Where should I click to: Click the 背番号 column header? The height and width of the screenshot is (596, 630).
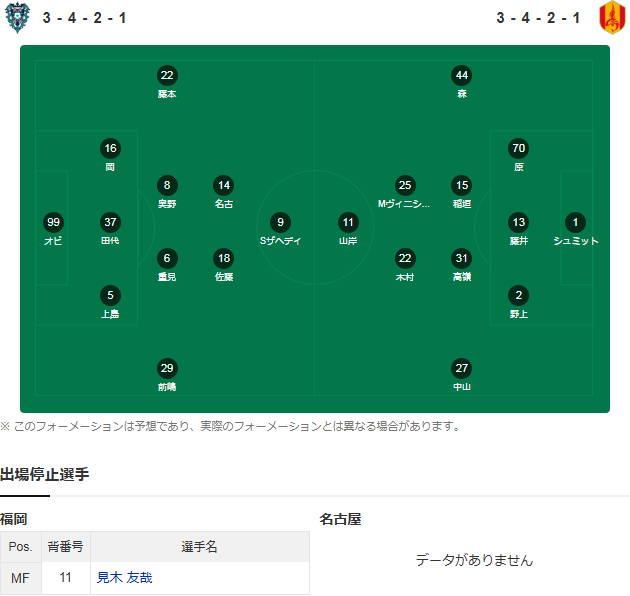(64, 547)
